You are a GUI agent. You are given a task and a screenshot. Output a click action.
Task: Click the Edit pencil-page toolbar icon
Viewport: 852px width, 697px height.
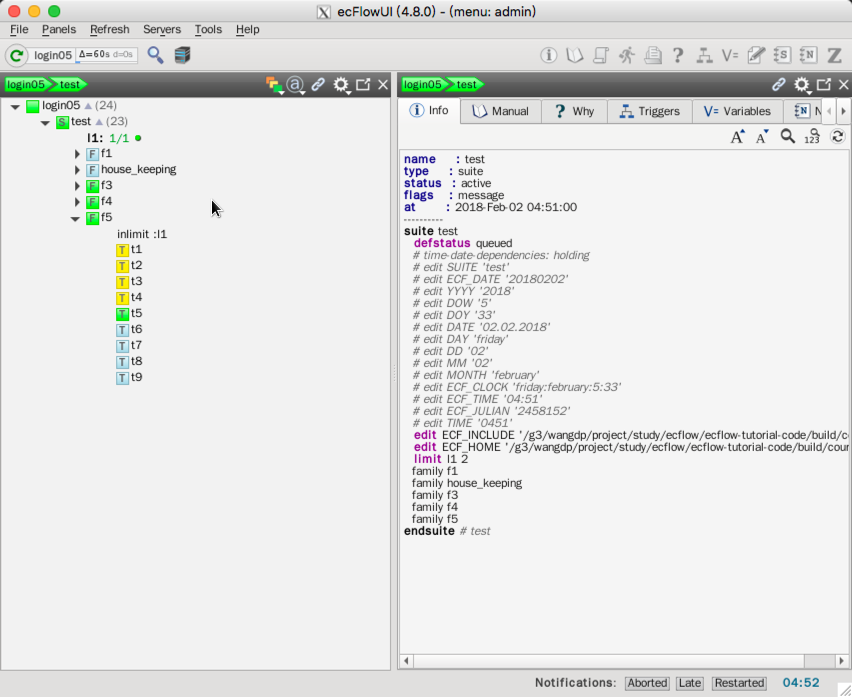tap(756, 55)
